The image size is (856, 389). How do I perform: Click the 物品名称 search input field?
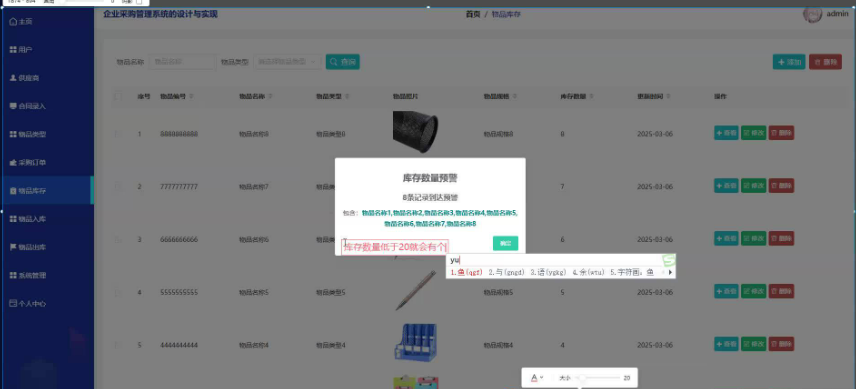point(182,62)
